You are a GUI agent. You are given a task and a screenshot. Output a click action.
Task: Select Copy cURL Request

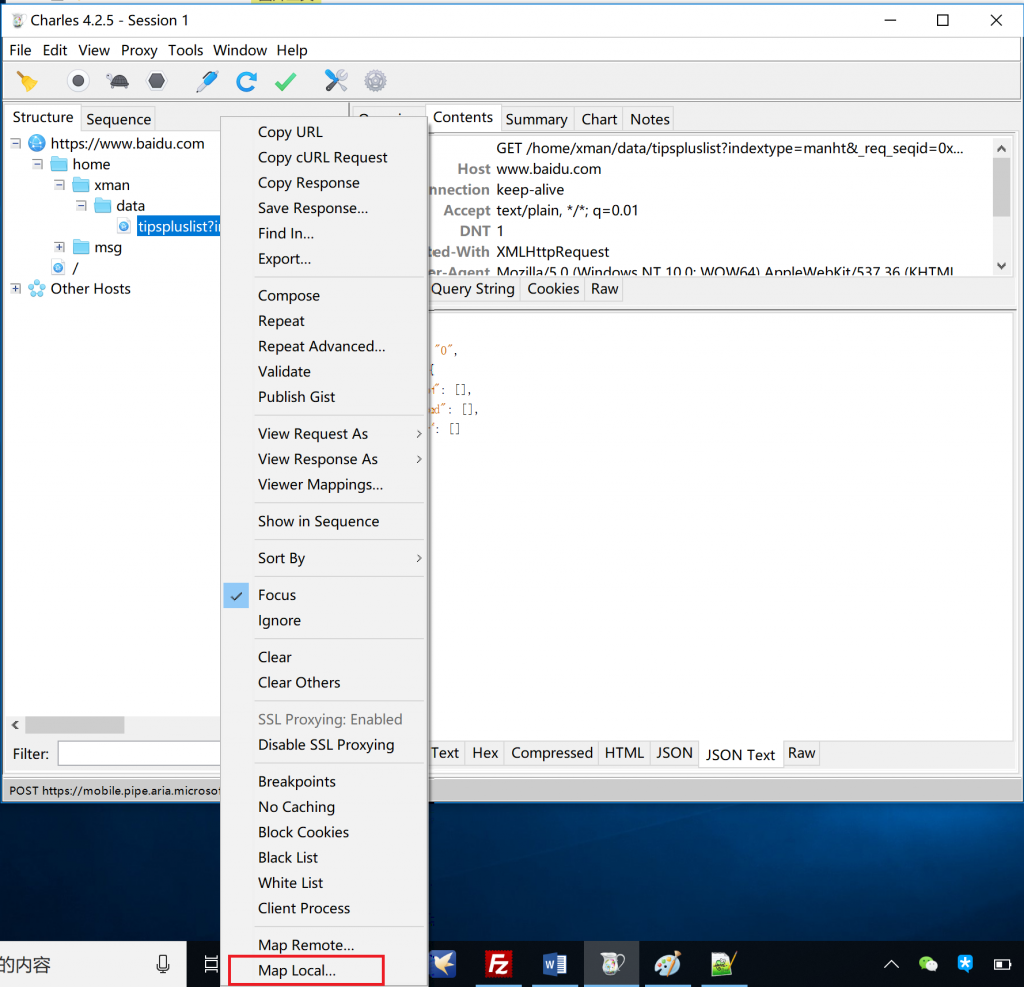pos(323,157)
